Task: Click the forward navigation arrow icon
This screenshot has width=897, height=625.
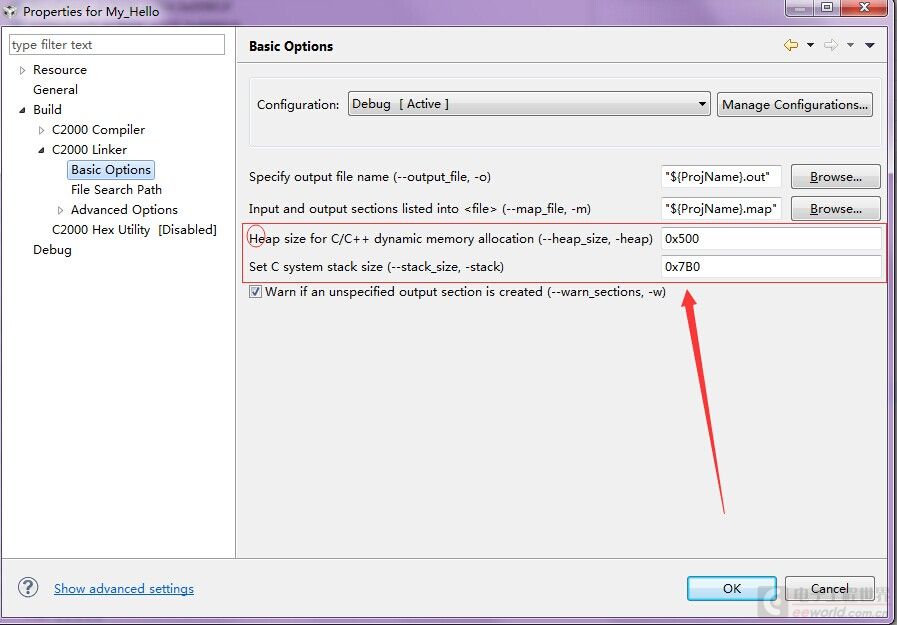Action: point(831,45)
